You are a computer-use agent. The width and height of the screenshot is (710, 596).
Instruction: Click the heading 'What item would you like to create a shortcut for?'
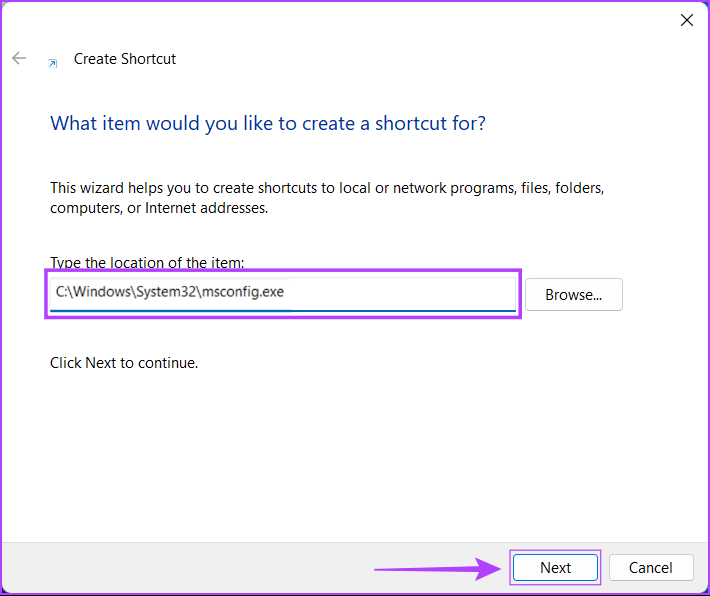click(268, 123)
